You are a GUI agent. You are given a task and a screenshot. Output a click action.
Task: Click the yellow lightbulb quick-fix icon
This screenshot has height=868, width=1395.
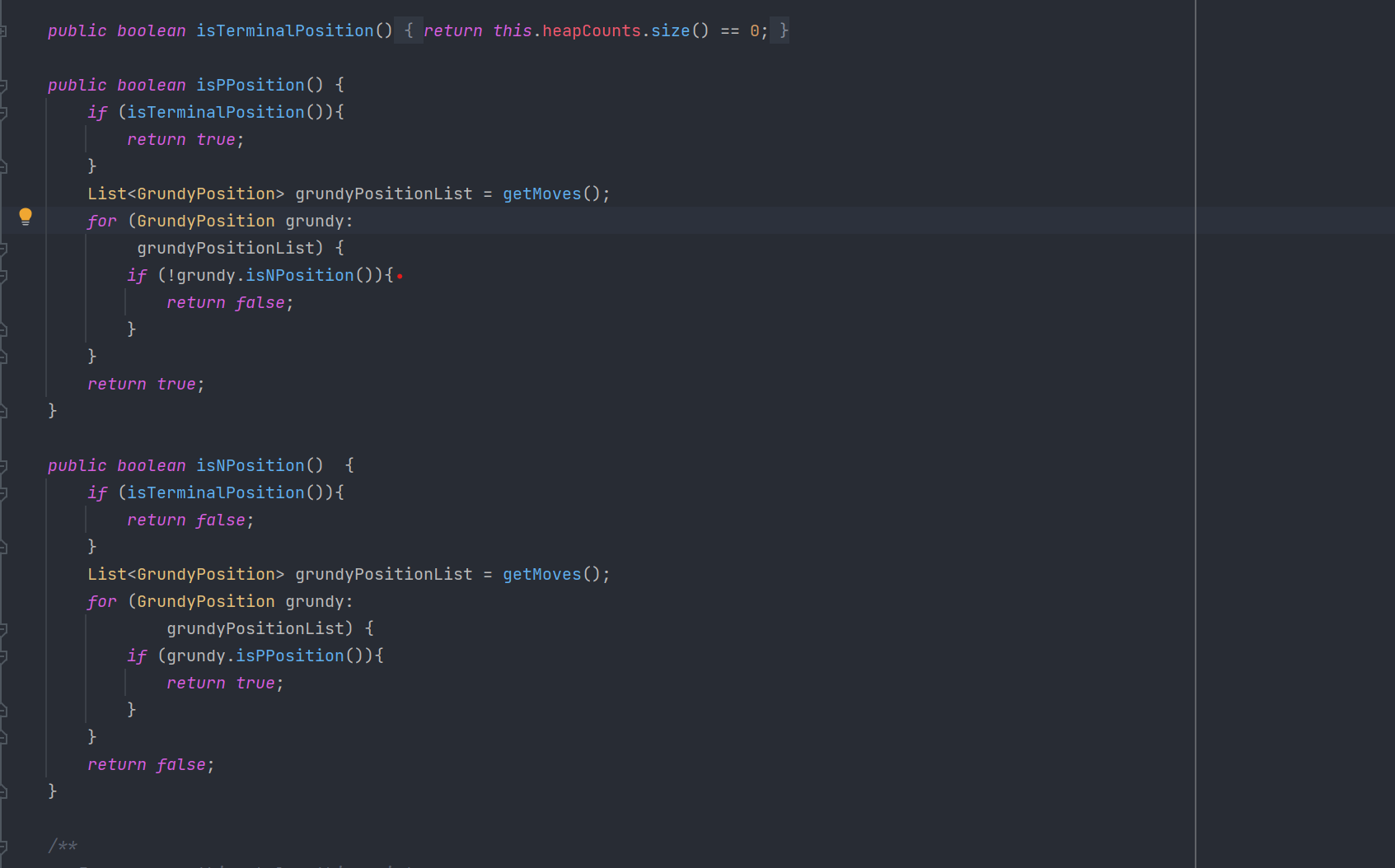(x=26, y=216)
